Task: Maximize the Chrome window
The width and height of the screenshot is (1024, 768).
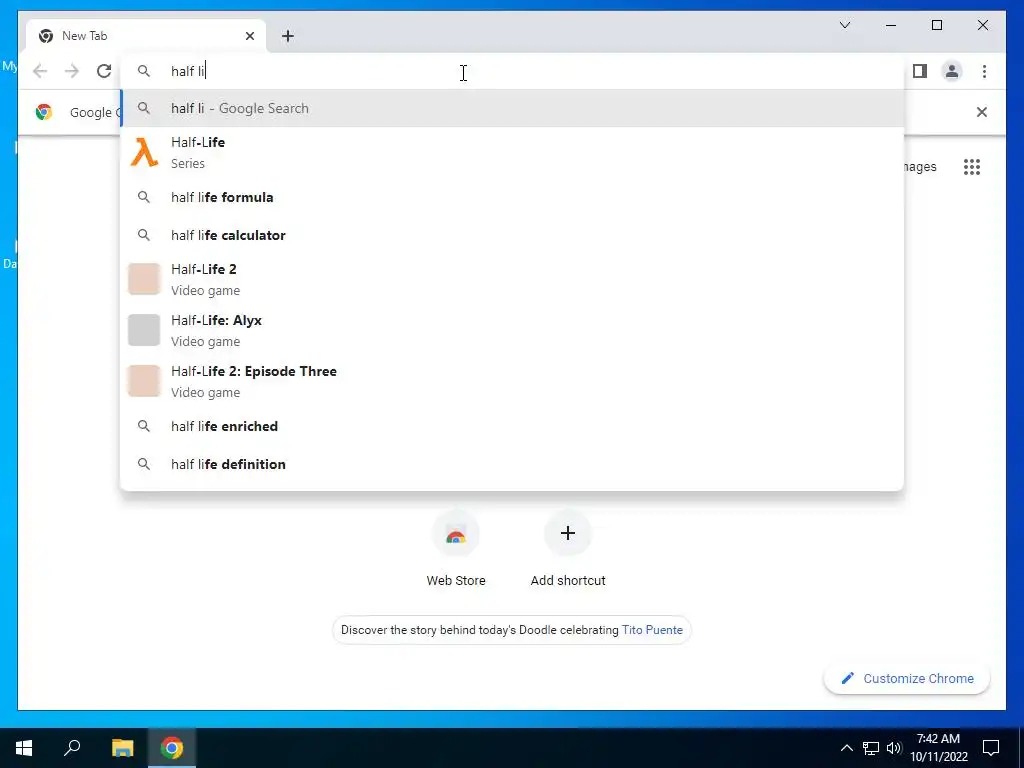Action: [x=936, y=25]
